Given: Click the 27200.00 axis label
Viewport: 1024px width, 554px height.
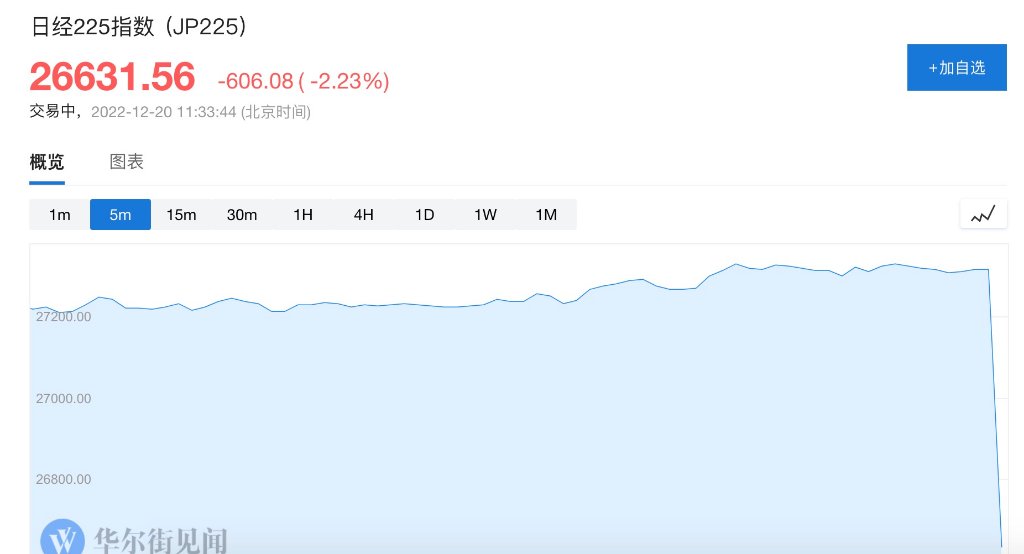Looking at the screenshot, I should [x=63, y=317].
